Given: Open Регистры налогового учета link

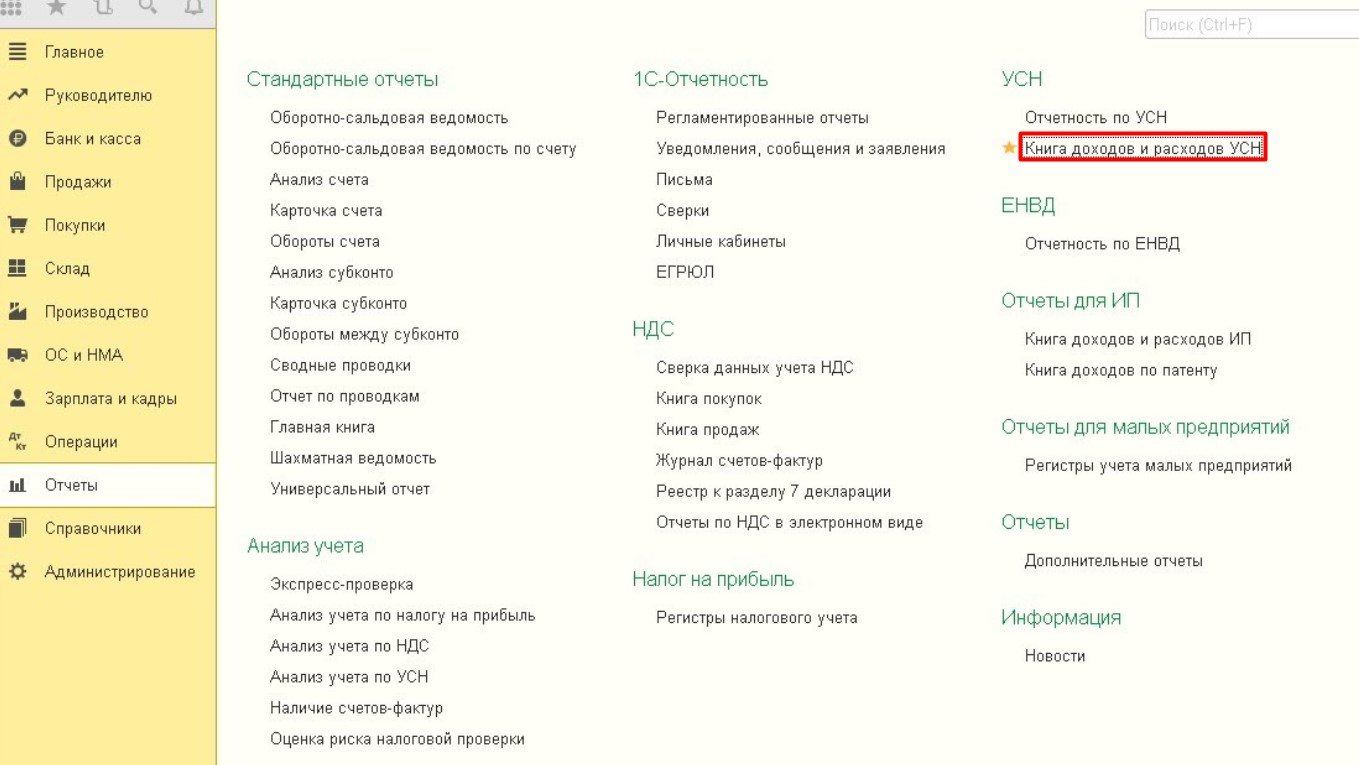Looking at the screenshot, I should point(756,618).
